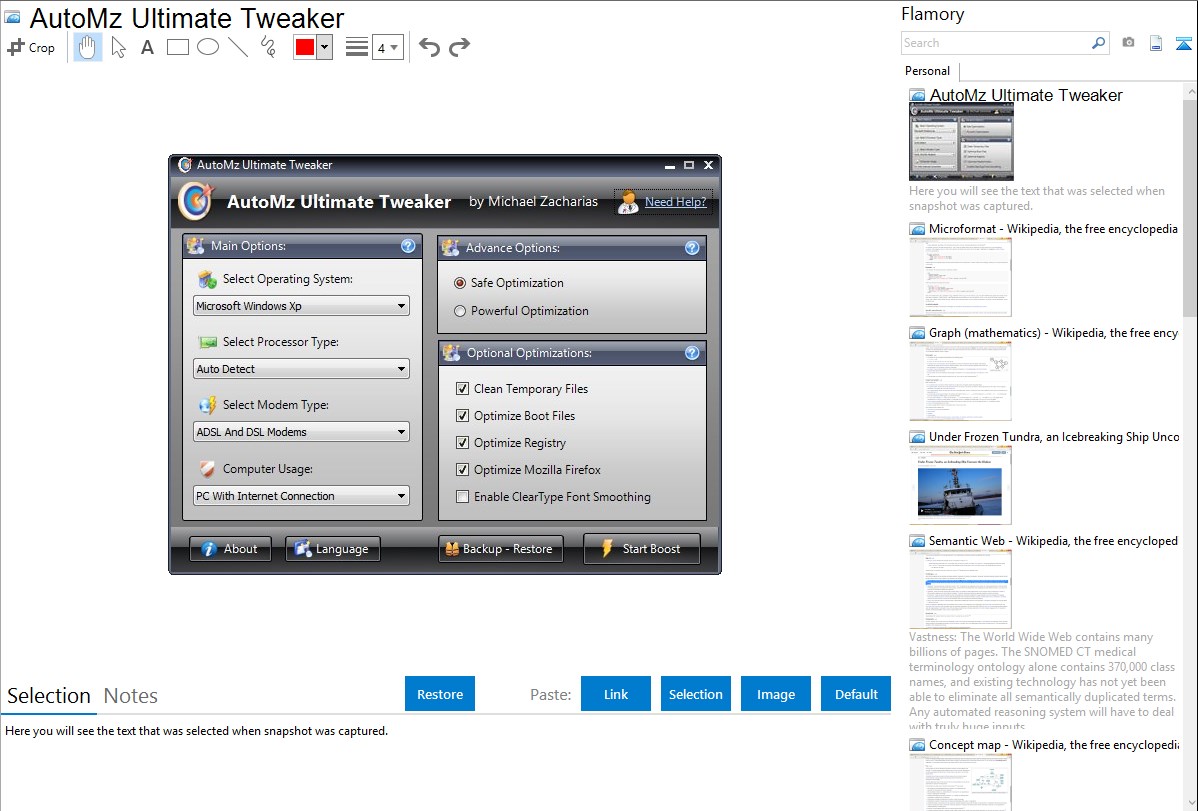The height and width of the screenshot is (811, 1198).
Task: Paste as Link
Action: pyautogui.click(x=616, y=694)
